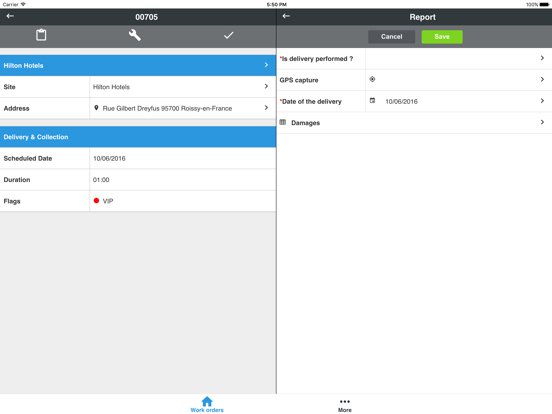Open the wrench tools tab
The height and width of the screenshot is (414, 552).
(x=135, y=35)
